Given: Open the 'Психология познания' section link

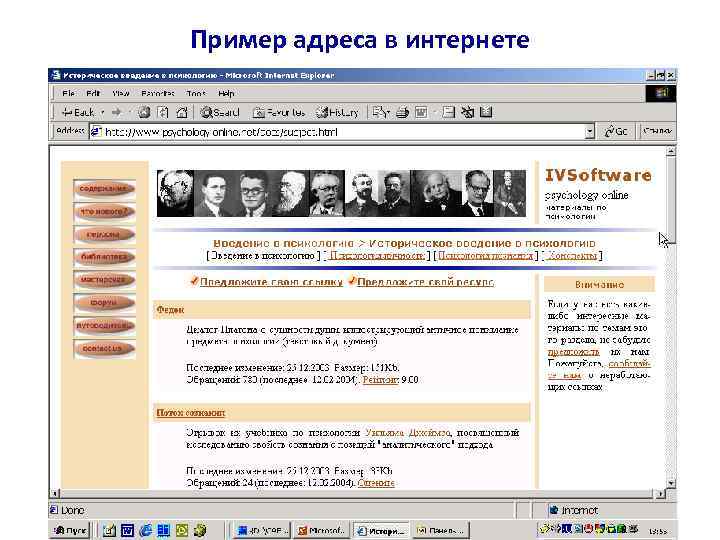Looking at the screenshot, I should 485,256.
